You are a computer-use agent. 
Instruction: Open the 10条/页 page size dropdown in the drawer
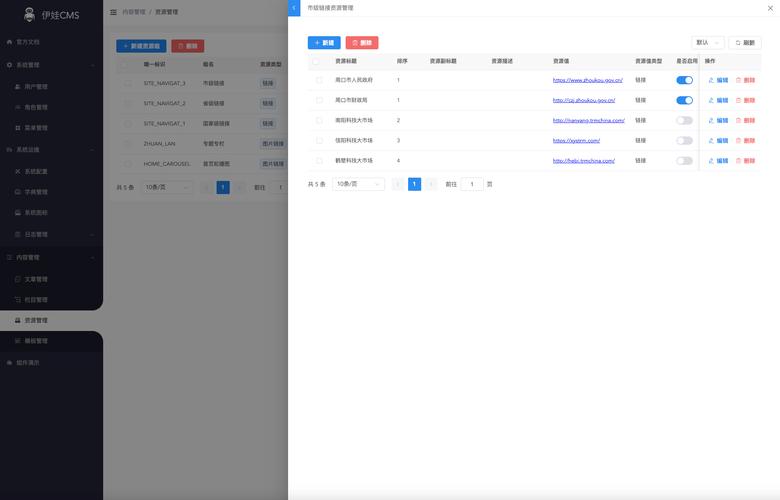pyautogui.click(x=358, y=184)
